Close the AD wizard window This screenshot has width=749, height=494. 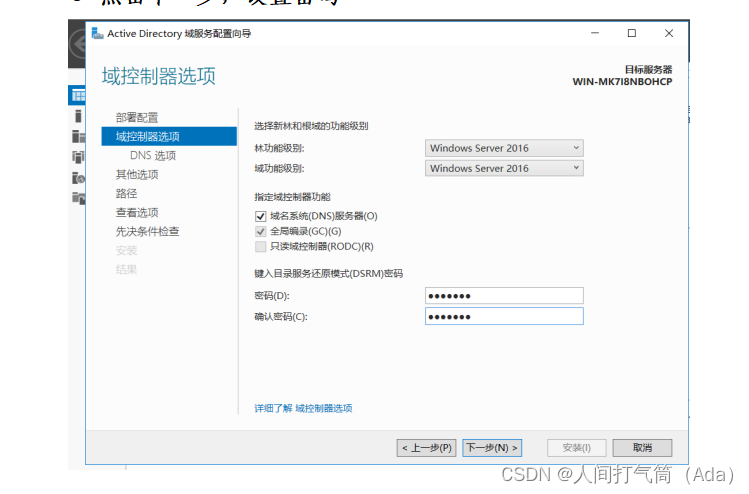point(669,33)
